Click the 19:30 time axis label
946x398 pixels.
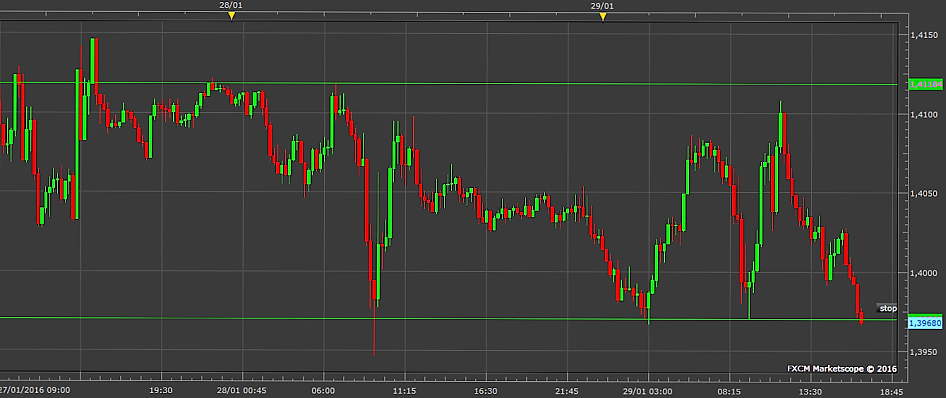161,391
